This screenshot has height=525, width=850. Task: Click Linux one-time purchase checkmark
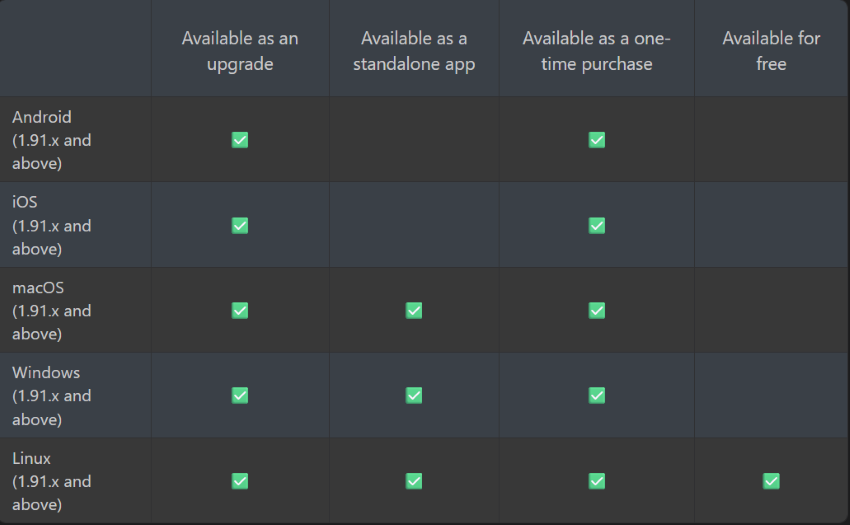click(596, 481)
